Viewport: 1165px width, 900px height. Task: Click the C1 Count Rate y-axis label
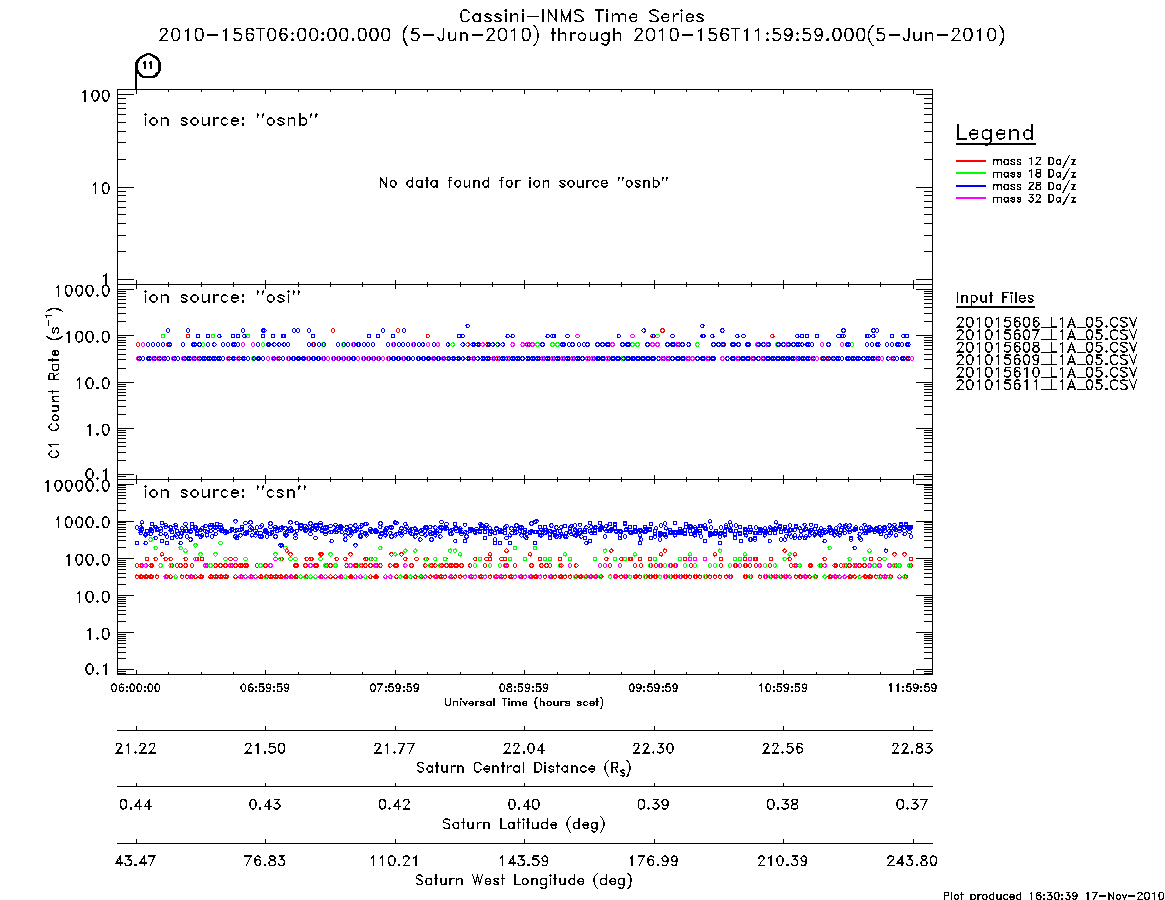53,382
